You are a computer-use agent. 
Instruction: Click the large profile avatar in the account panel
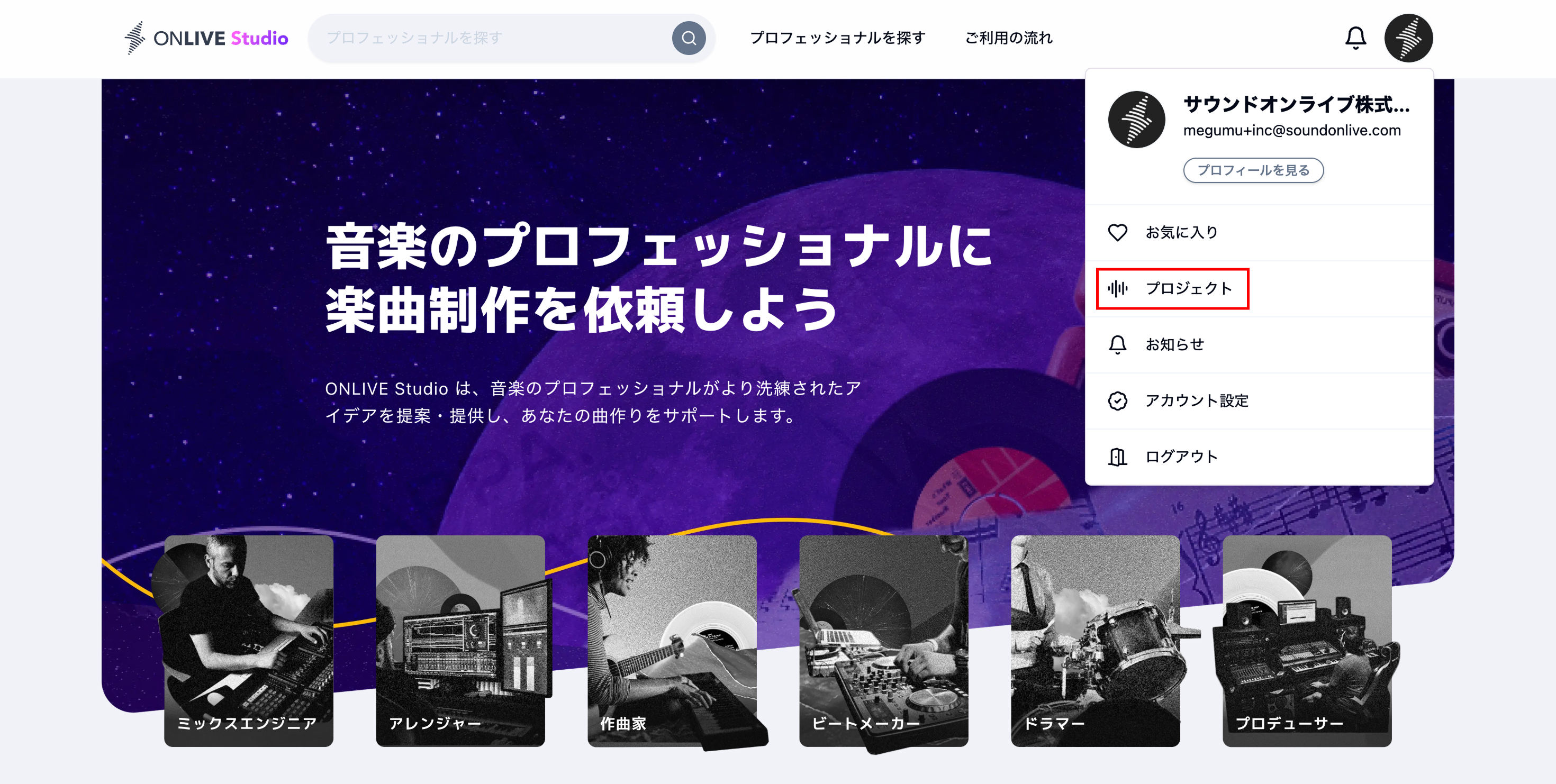[x=1136, y=120]
